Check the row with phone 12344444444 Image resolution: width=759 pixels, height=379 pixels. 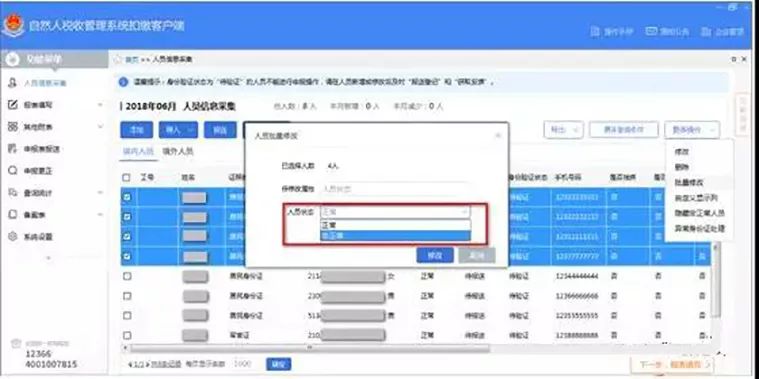(x=127, y=276)
